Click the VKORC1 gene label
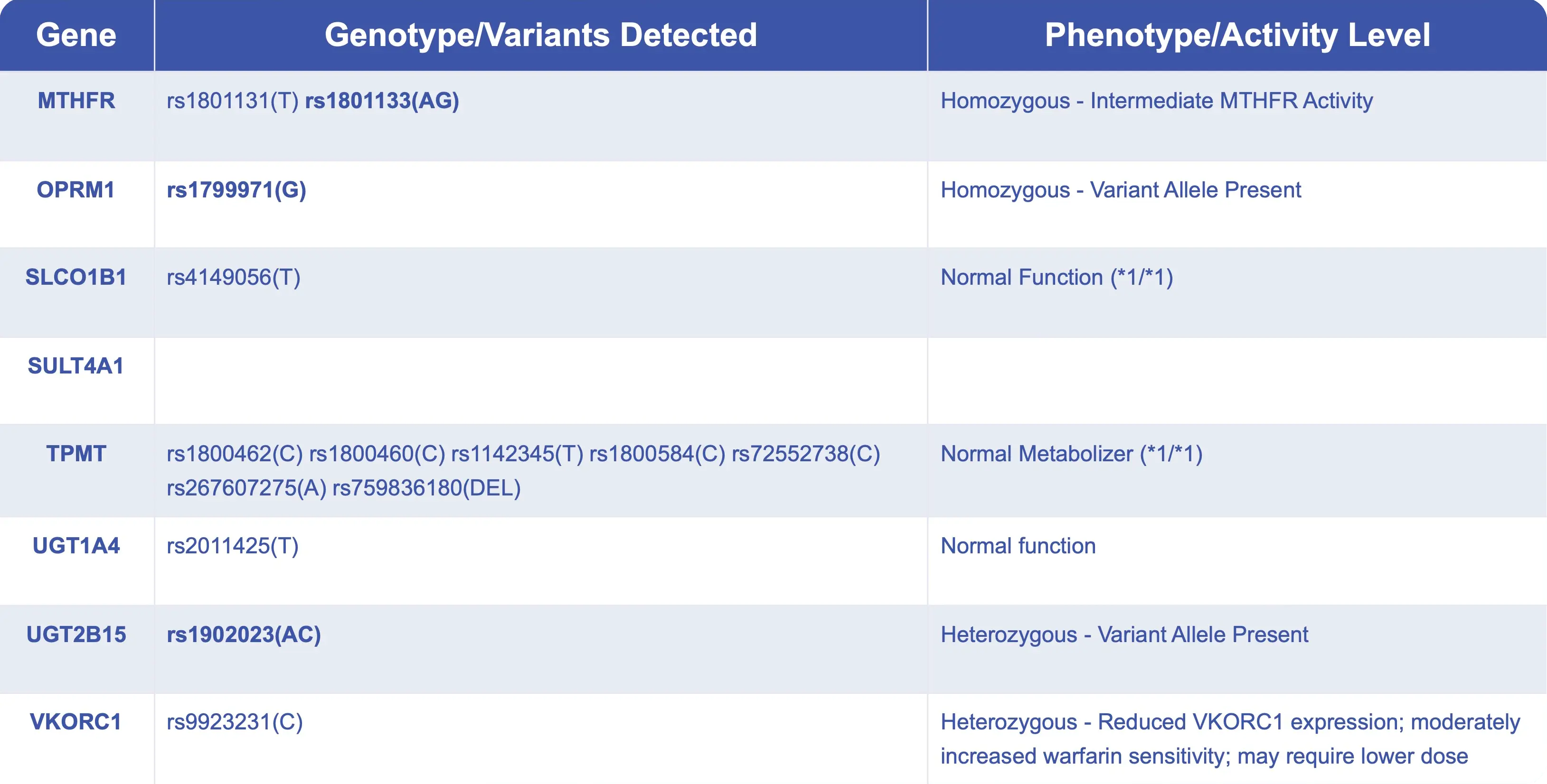This screenshot has width=1547, height=784. tap(75, 721)
